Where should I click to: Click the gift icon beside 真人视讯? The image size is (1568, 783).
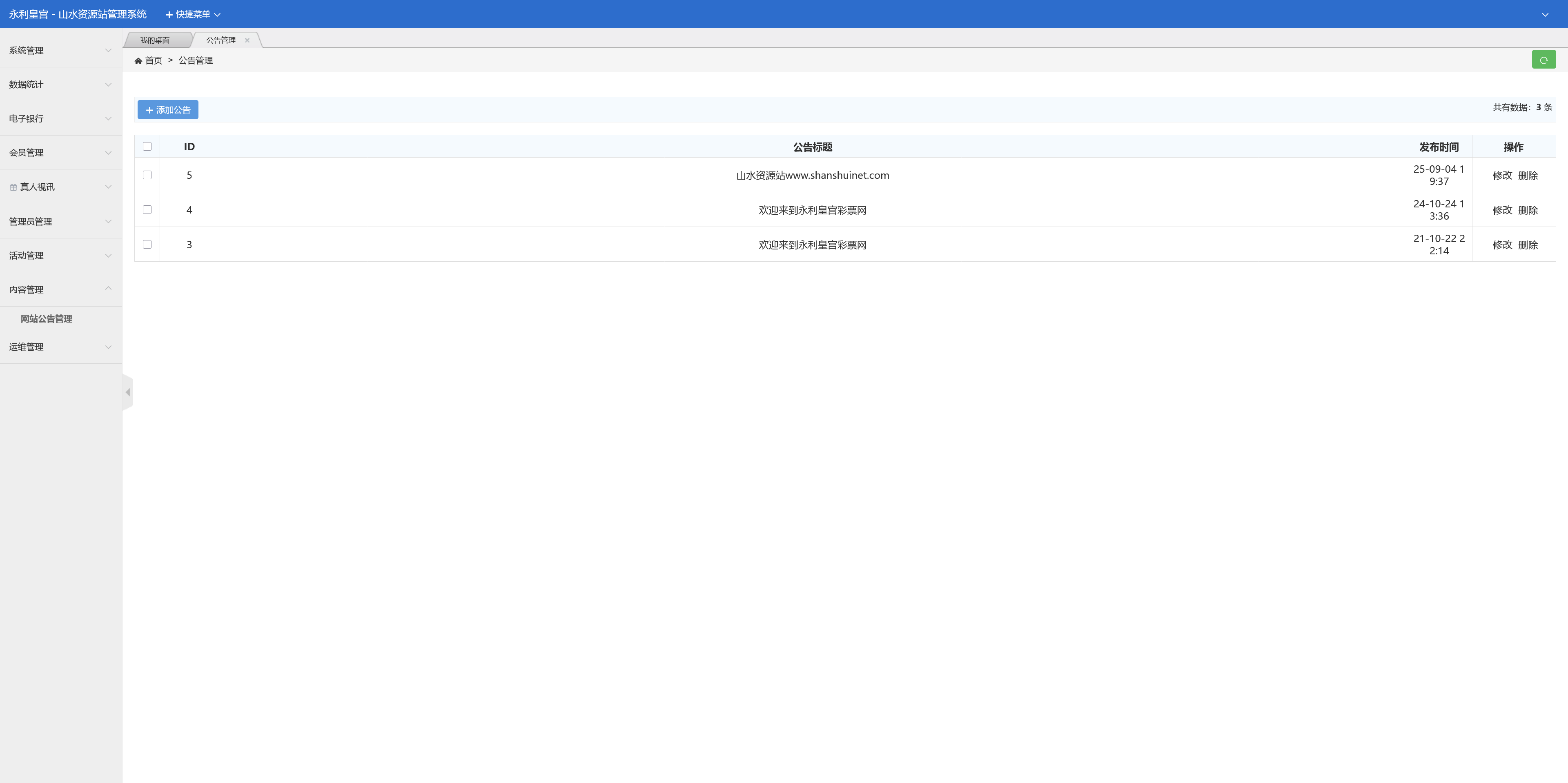pos(13,187)
